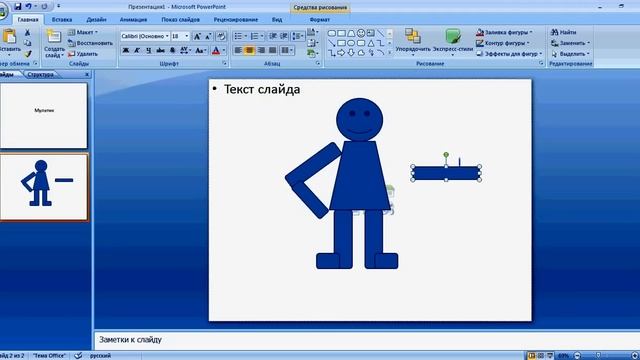The height and width of the screenshot is (360, 640).
Task: Click Найти find button
Action: [564, 32]
